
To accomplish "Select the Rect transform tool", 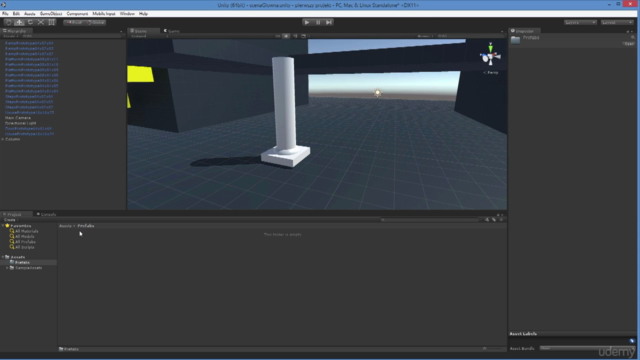I will click(51, 22).
